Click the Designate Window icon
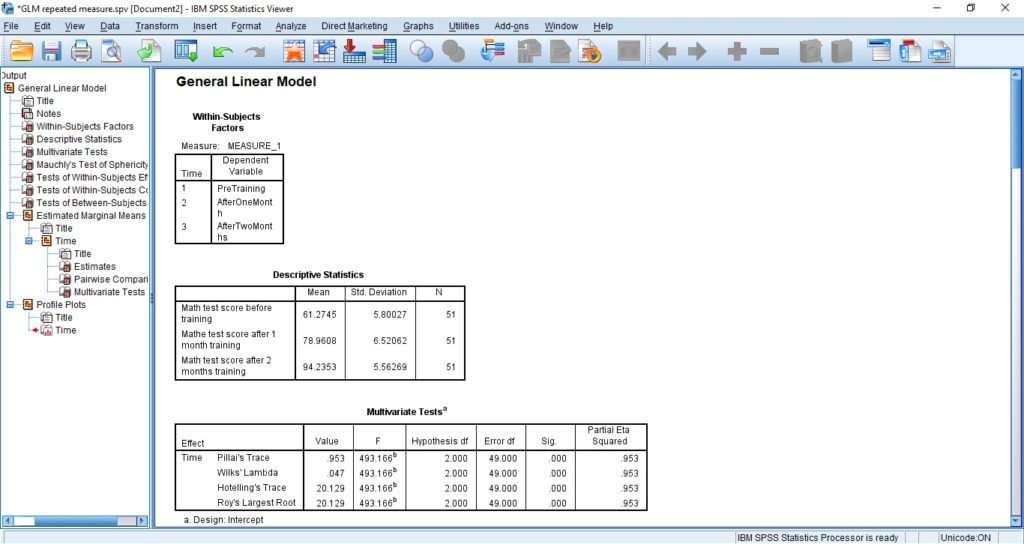This screenshot has height=544, width=1024. click(879, 51)
